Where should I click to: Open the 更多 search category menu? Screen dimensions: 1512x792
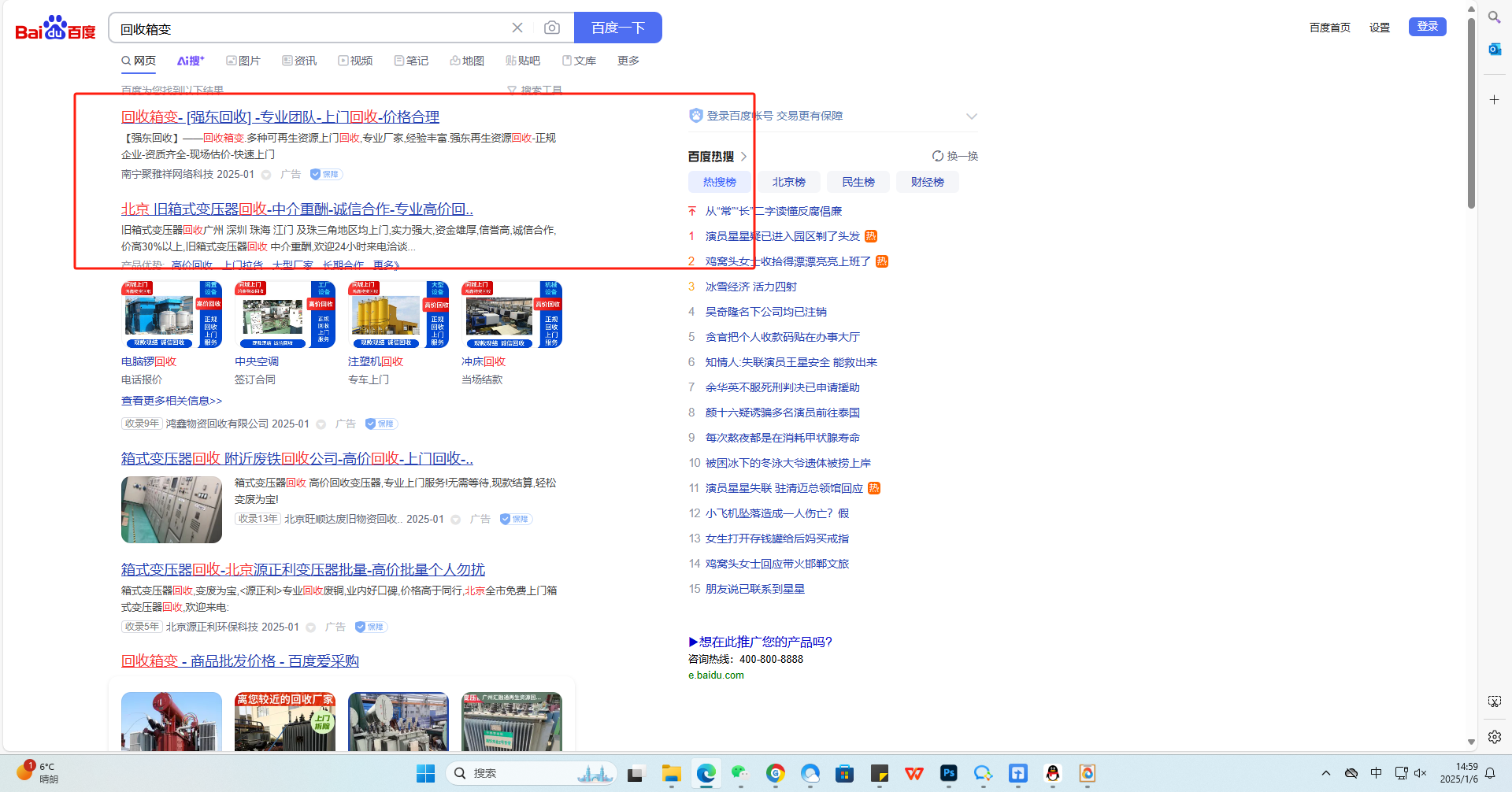(628, 61)
